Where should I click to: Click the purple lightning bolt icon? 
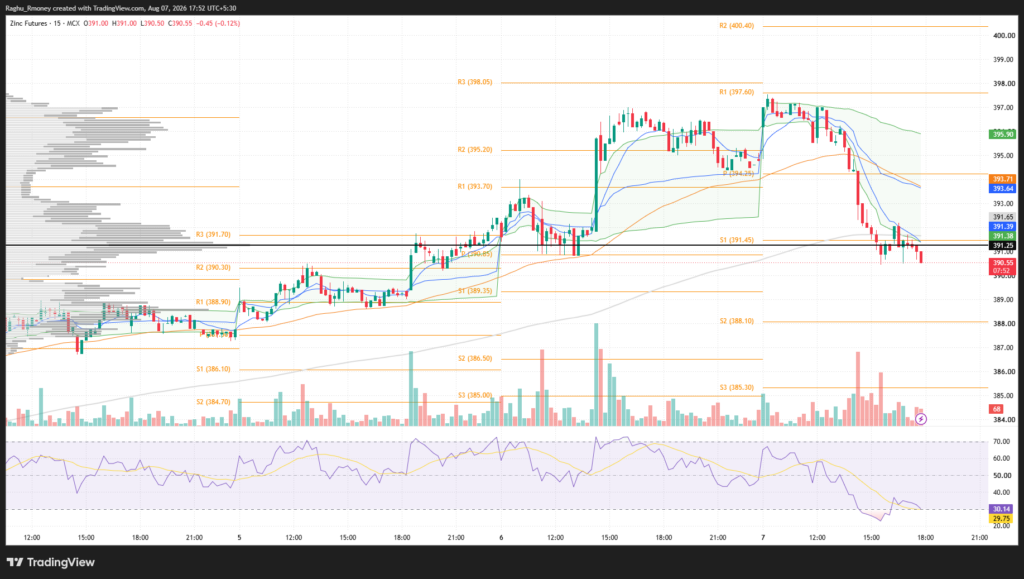click(x=921, y=419)
